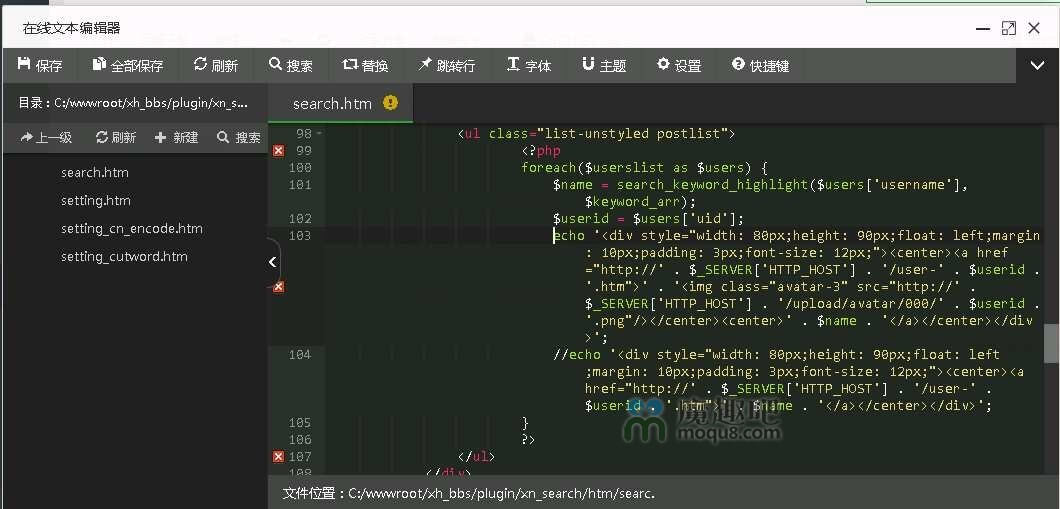The height and width of the screenshot is (509, 1060).
Task: Click the error marker on line 107
Action: (x=278, y=457)
